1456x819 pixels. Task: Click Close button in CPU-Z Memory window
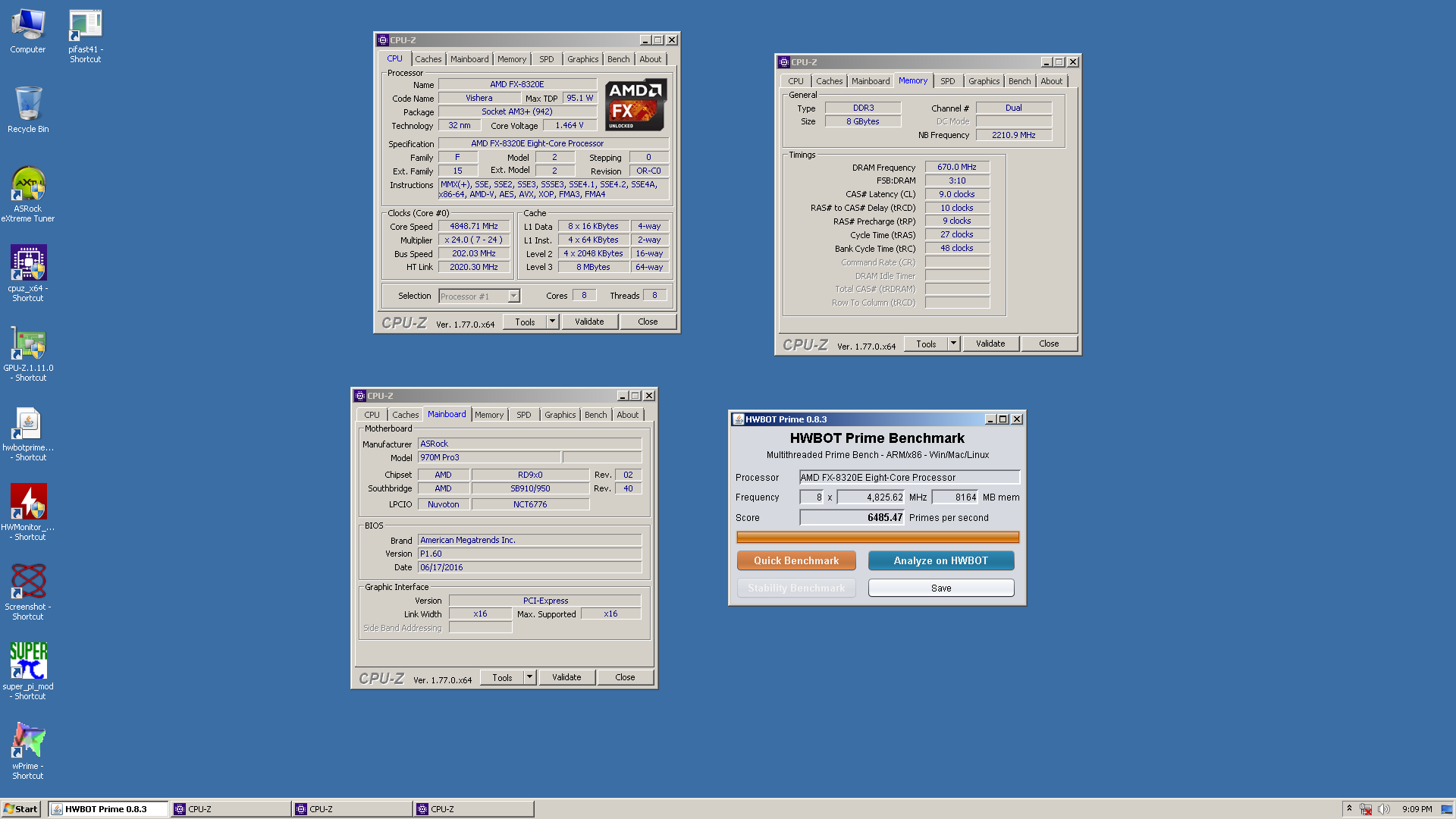click(x=1049, y=344)
